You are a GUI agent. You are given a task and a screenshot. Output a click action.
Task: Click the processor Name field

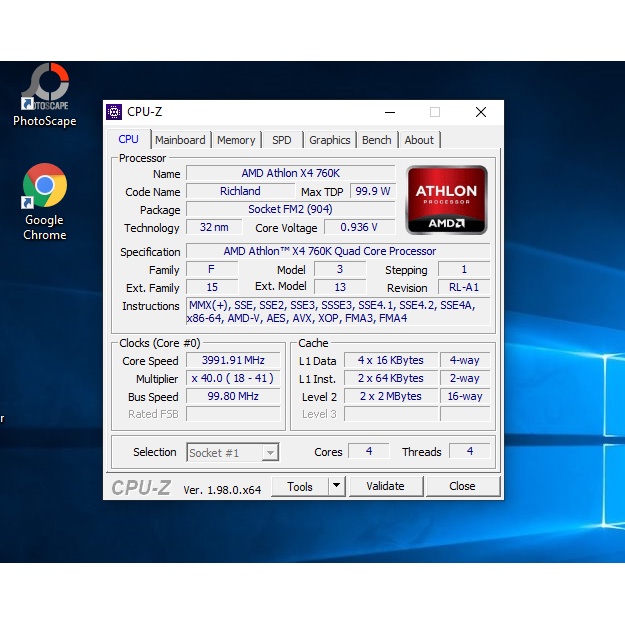tap(290, 173)
